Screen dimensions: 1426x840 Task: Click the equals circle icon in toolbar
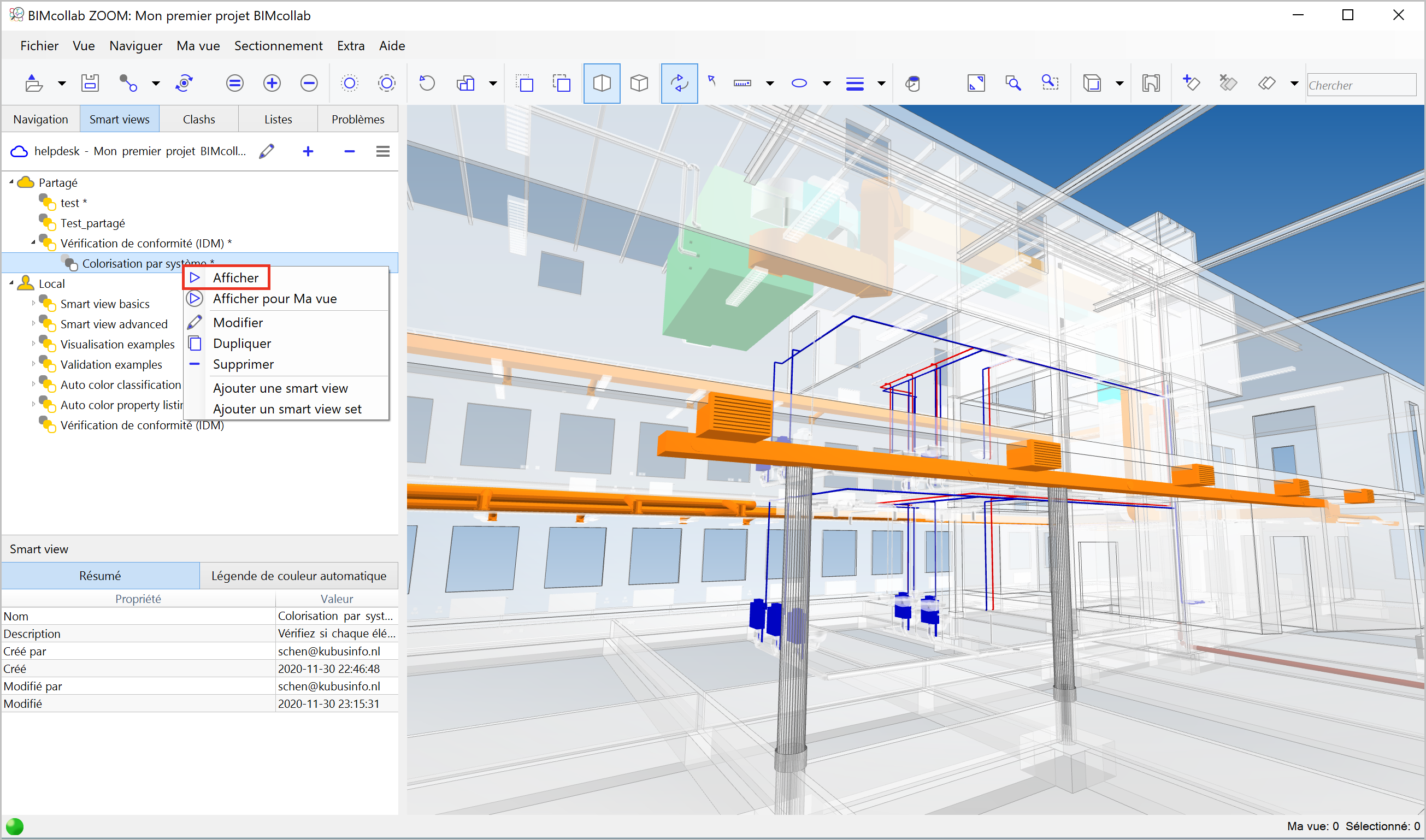coord(234,83)
